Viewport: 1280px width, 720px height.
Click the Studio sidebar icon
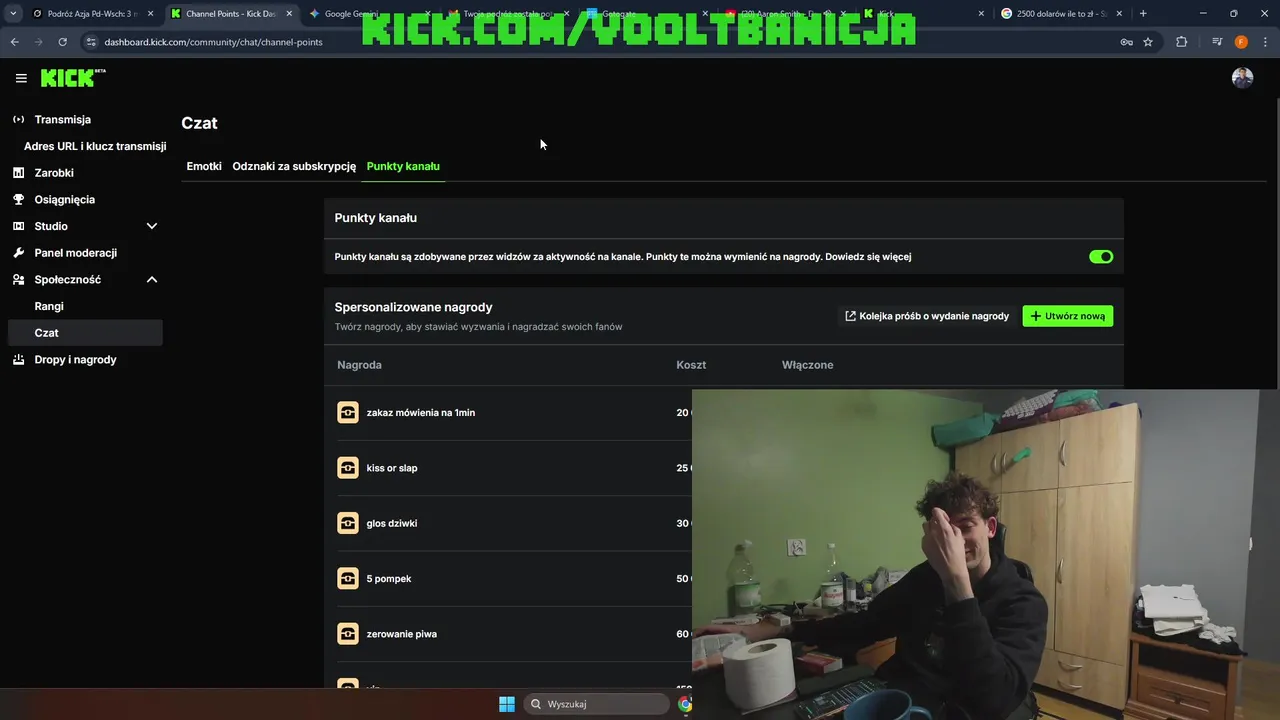tap(18, 226)
